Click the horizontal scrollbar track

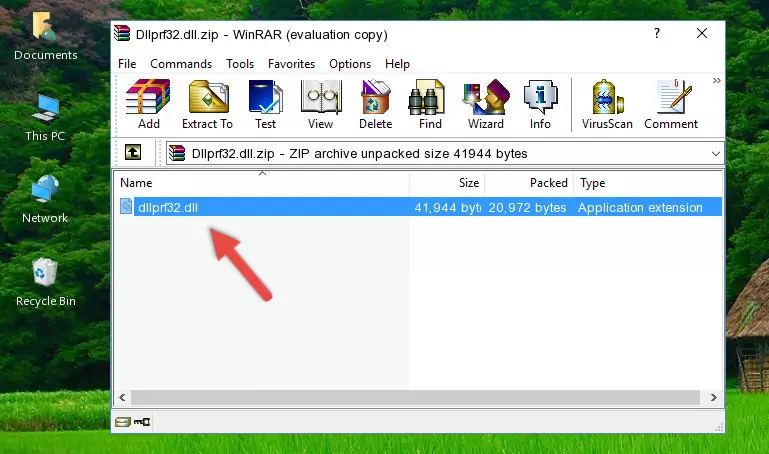[x=415, y=398]
